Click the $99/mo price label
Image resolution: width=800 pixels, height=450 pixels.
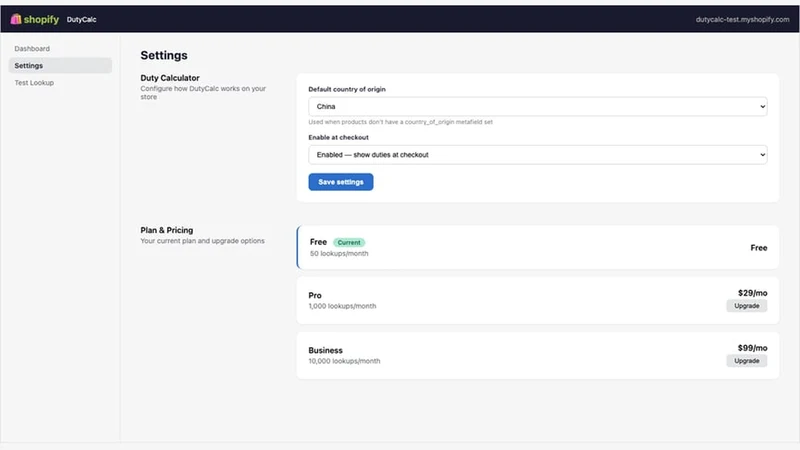click(753, 348)
